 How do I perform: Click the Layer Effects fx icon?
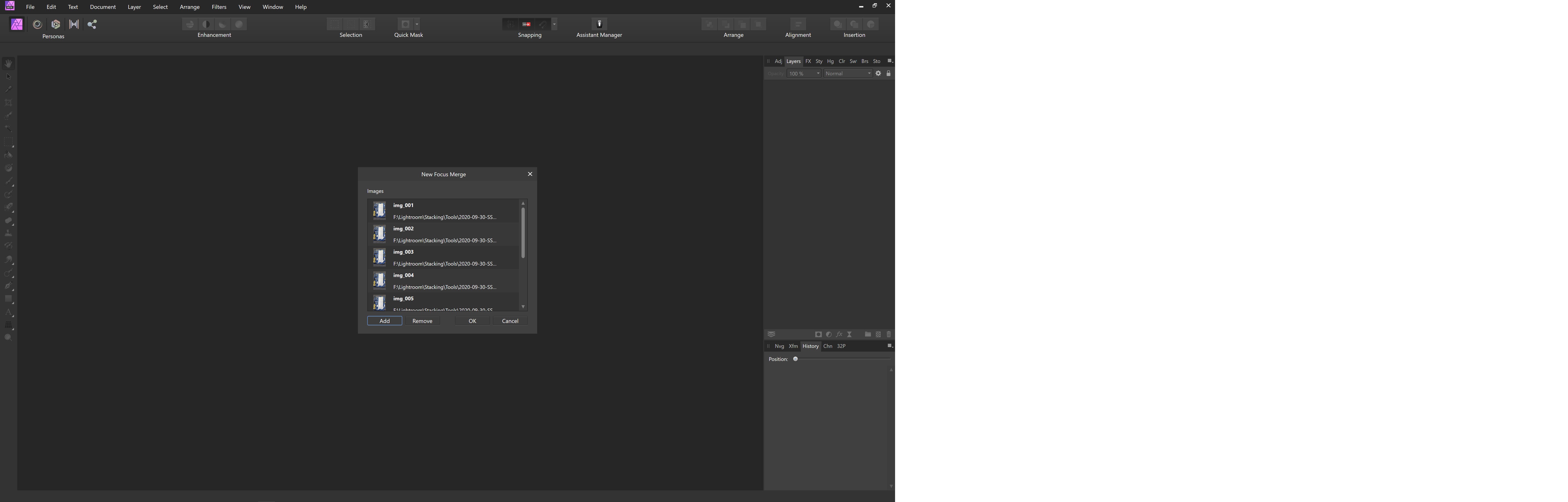(x=839, y=335)
